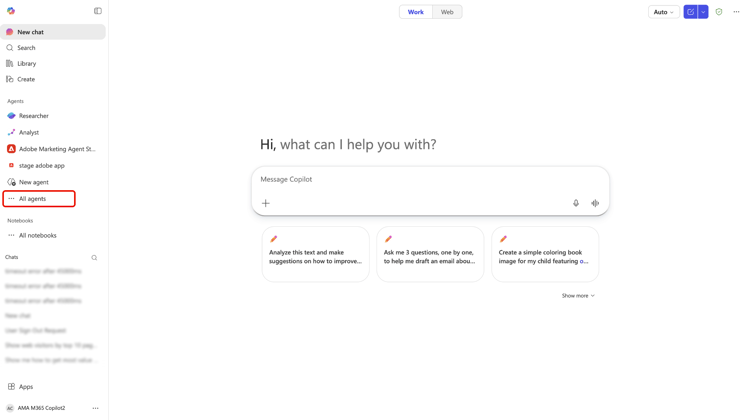Screen dimensions: 750x420
Task: Click the plus attach icon
Action: (x=266, y=203)
